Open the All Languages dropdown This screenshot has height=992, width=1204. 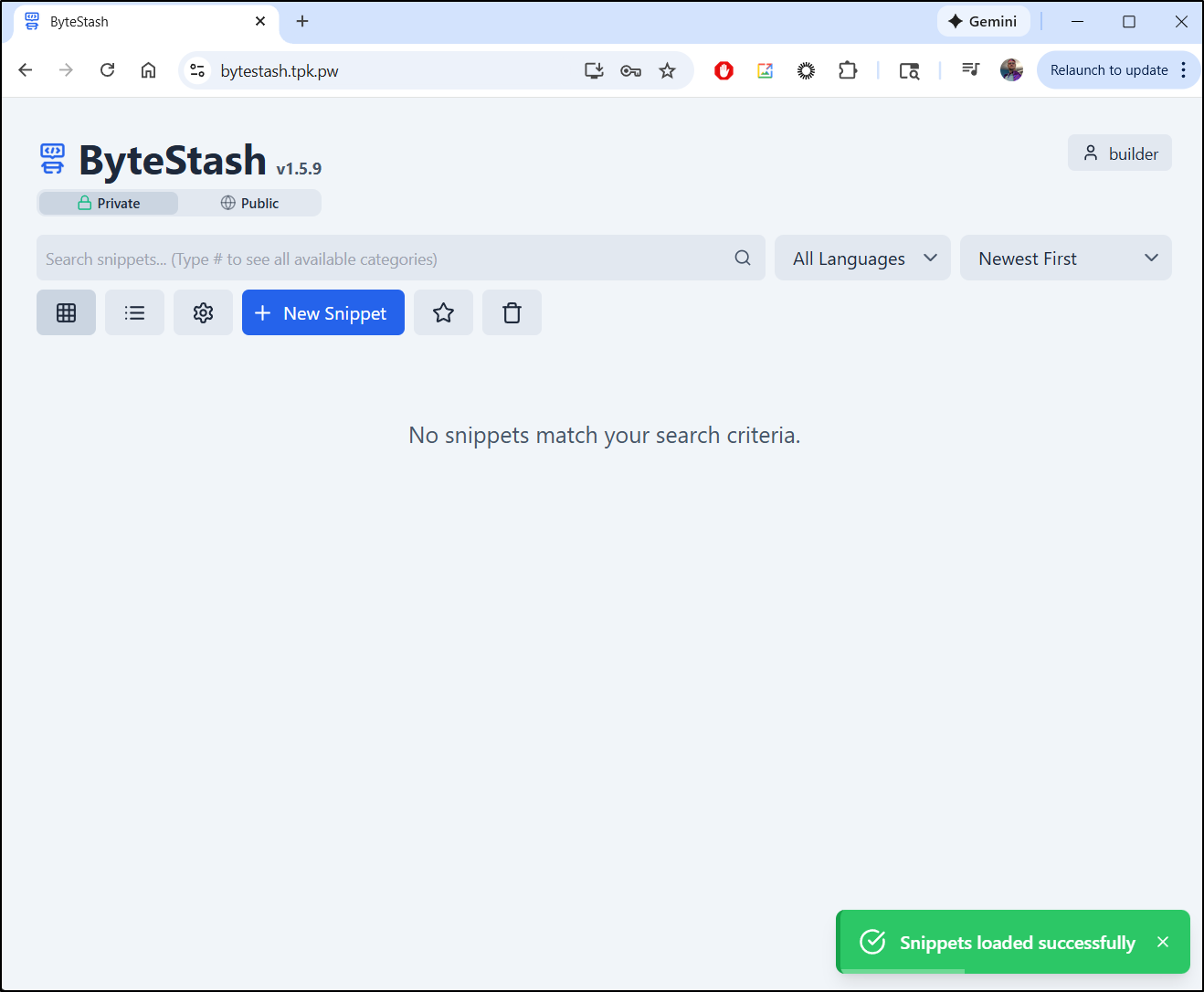click(x=861, y=258)
